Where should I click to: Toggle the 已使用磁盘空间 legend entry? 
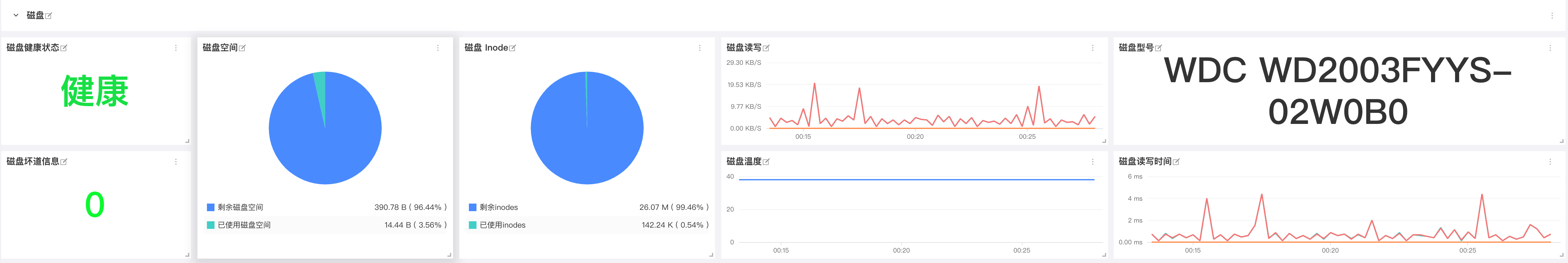tap(244, 225)
